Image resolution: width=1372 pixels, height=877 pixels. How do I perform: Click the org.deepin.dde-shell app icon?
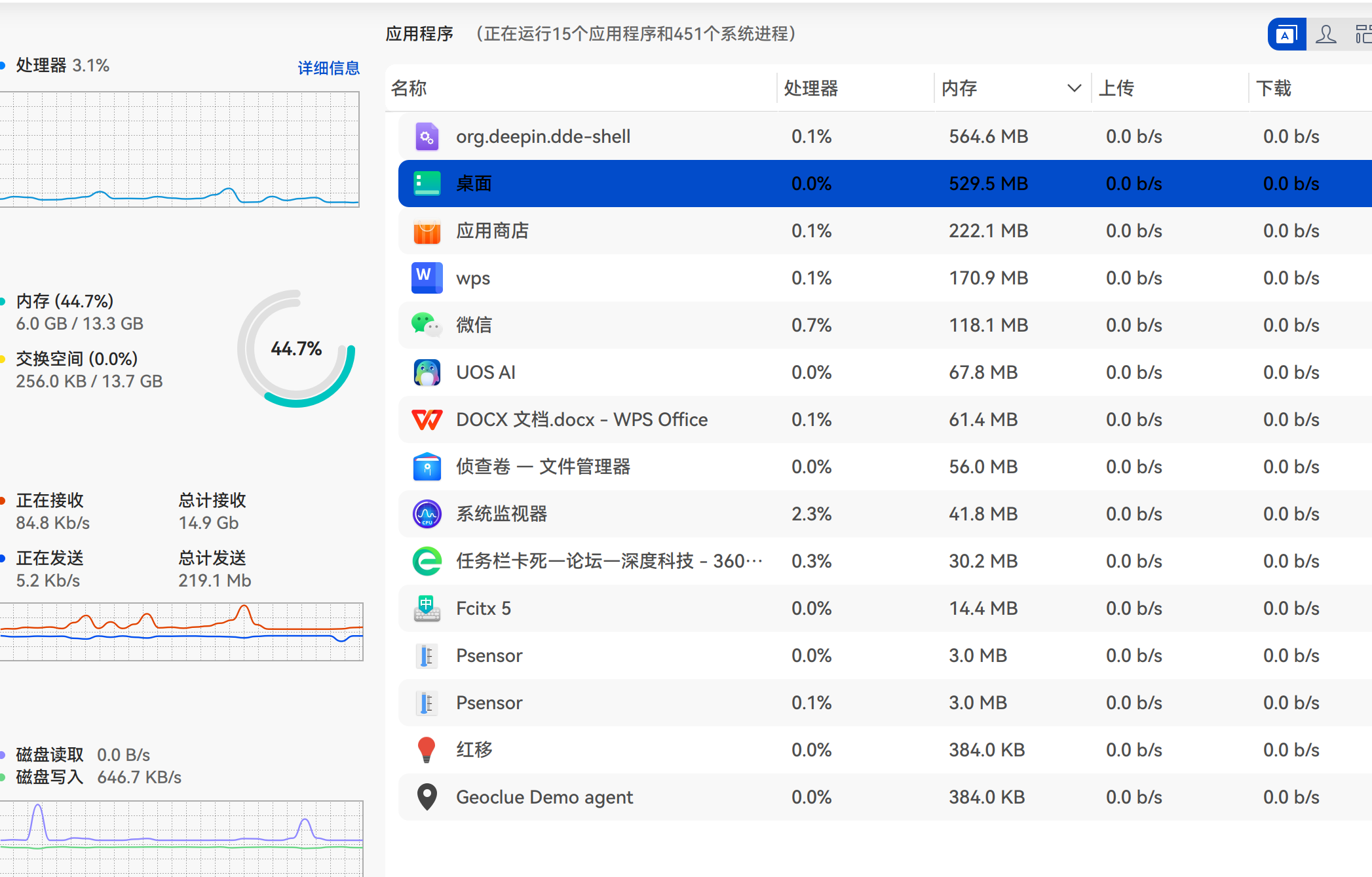pos(427,136)
